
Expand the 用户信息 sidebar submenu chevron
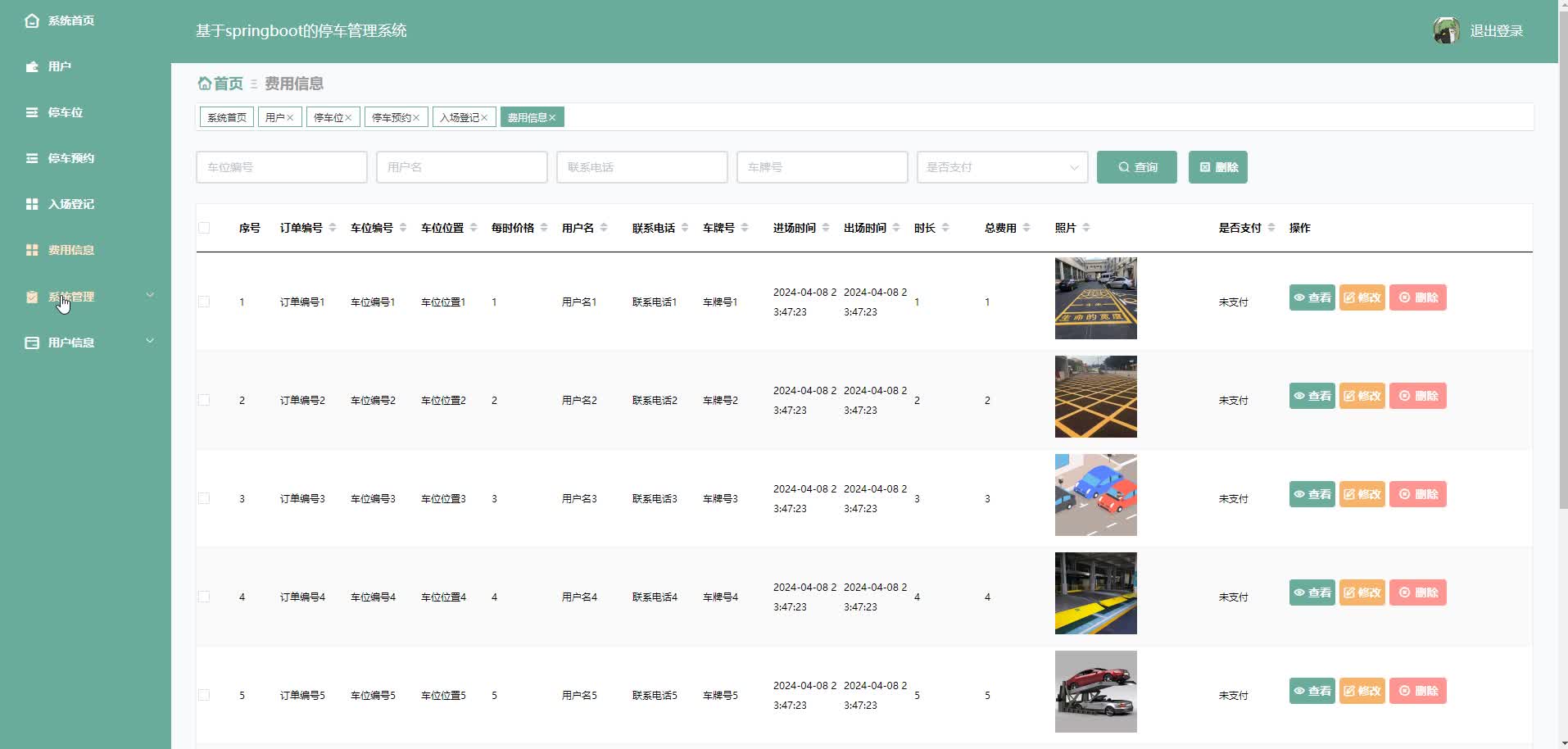(150, 341)
